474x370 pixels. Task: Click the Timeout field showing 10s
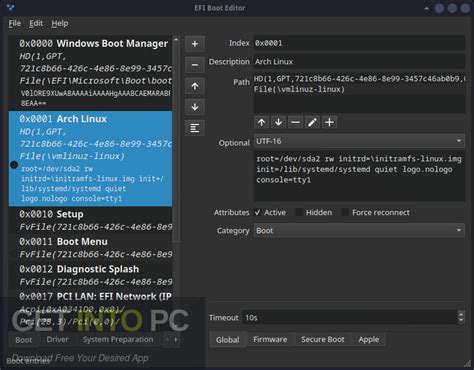pos(350,317)
